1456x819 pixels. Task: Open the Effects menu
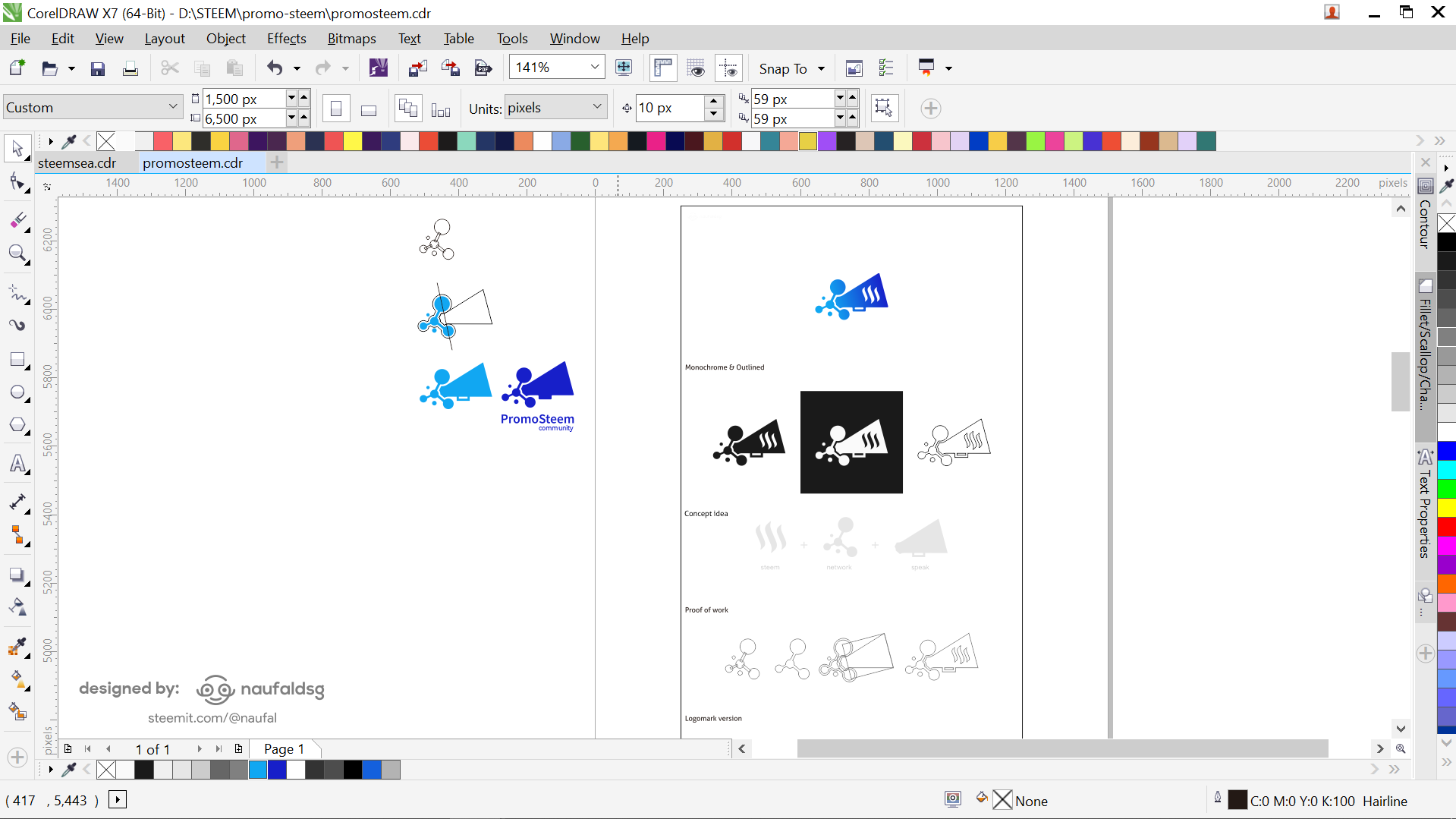pos(286,39)
